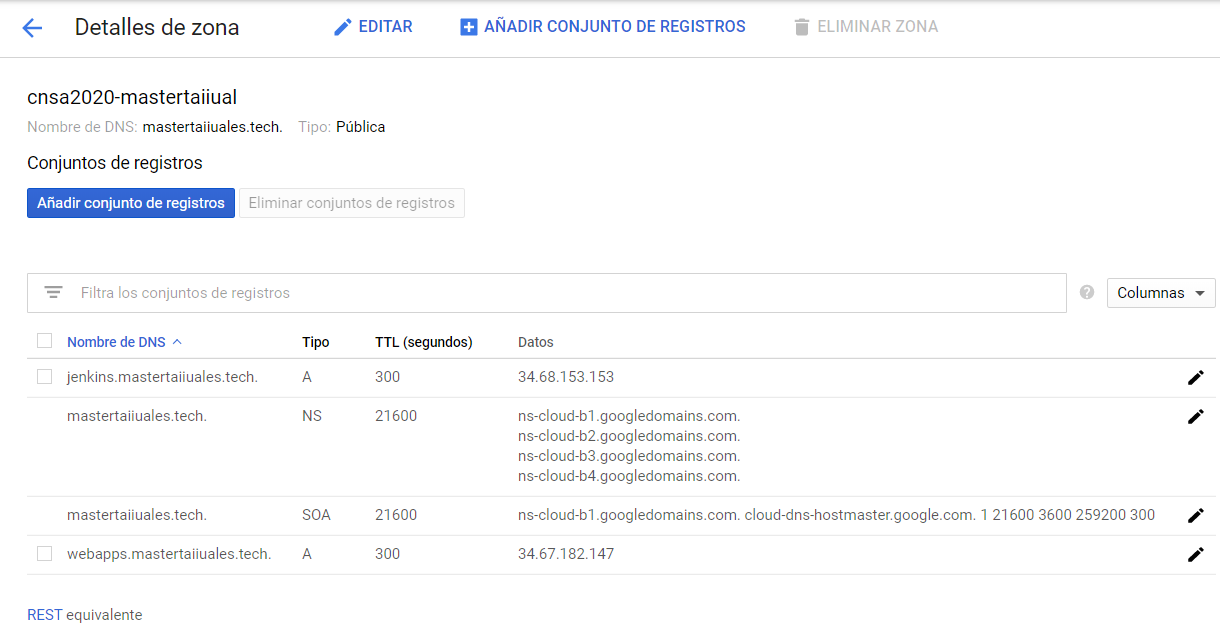Click the trash icon next to ELIMINAR ZONA

click(801, 27)
